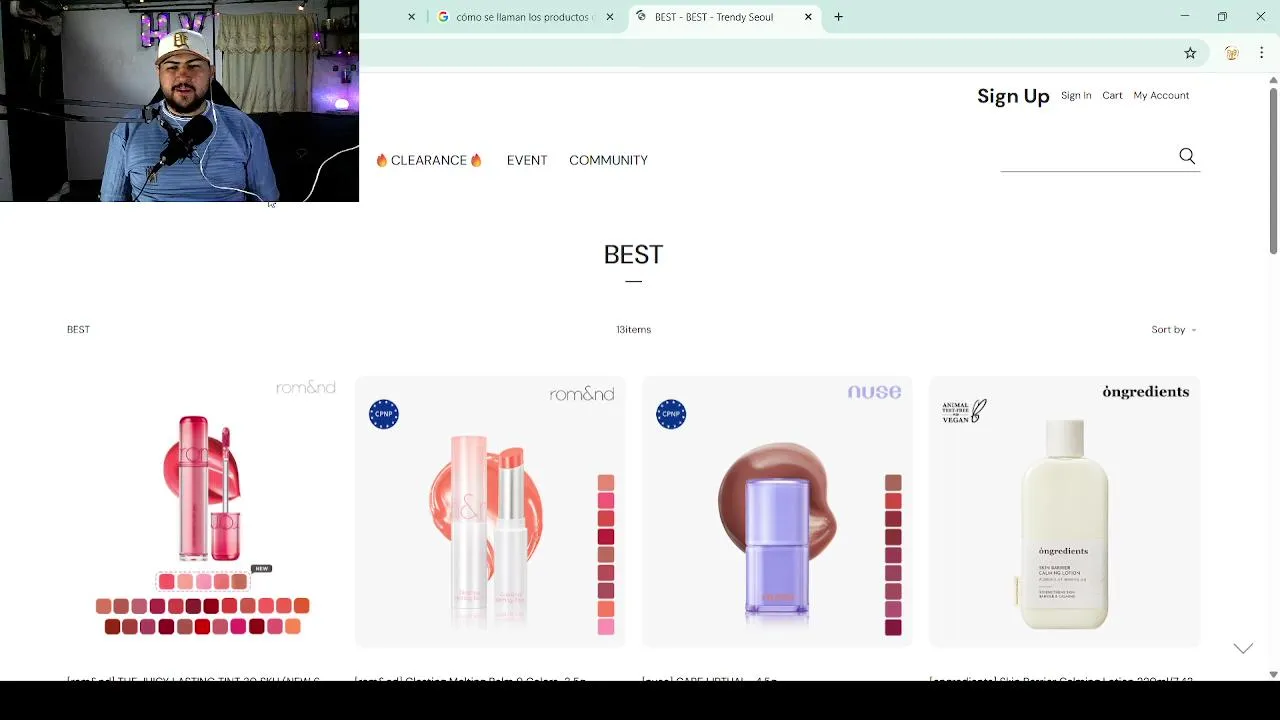This screenshot has height=720, width=1280.
Task: Click the scrollbar up arrow
Action: (x=1273, y=80)
